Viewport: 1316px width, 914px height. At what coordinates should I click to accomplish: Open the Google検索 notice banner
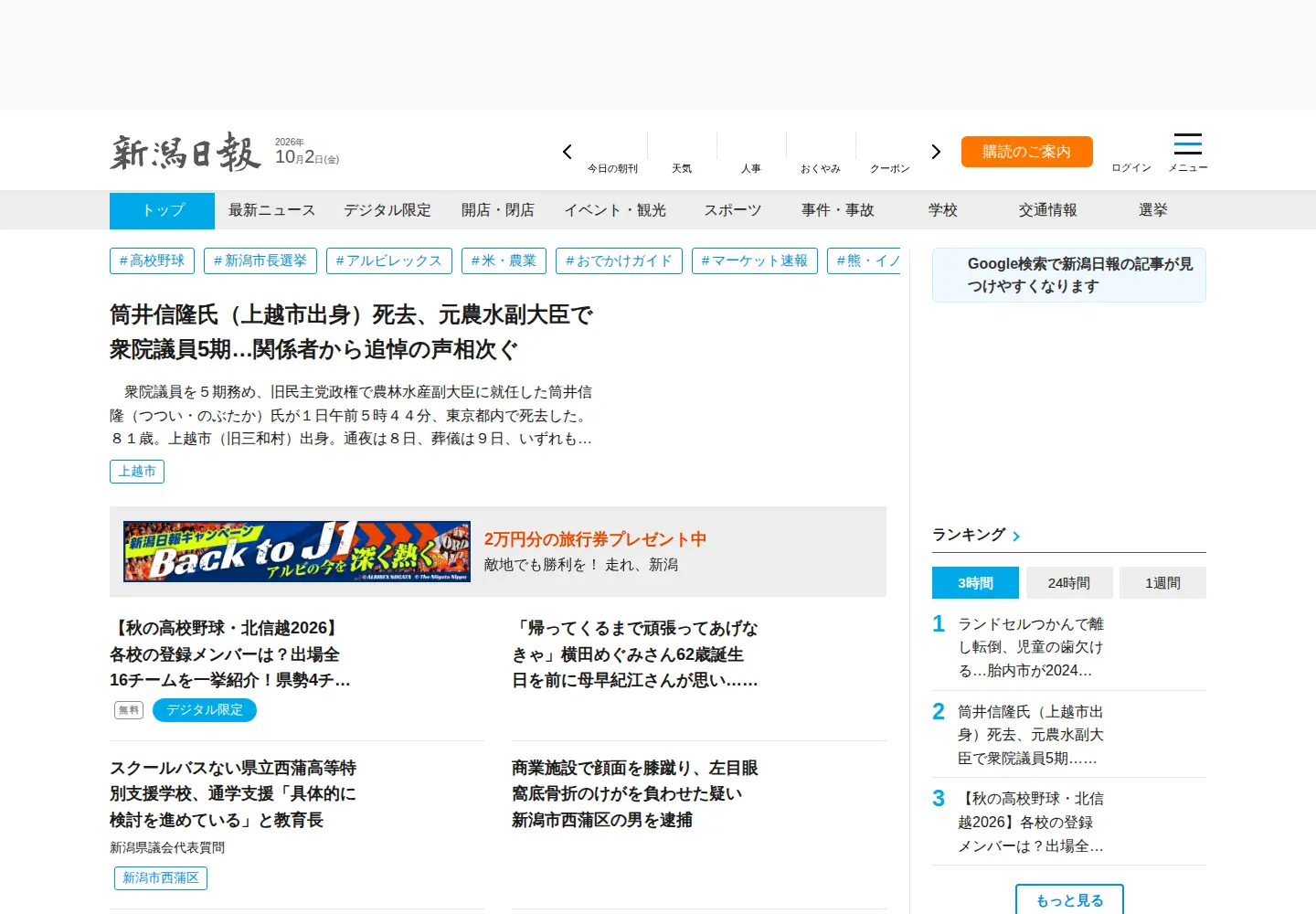point(1069,275)
